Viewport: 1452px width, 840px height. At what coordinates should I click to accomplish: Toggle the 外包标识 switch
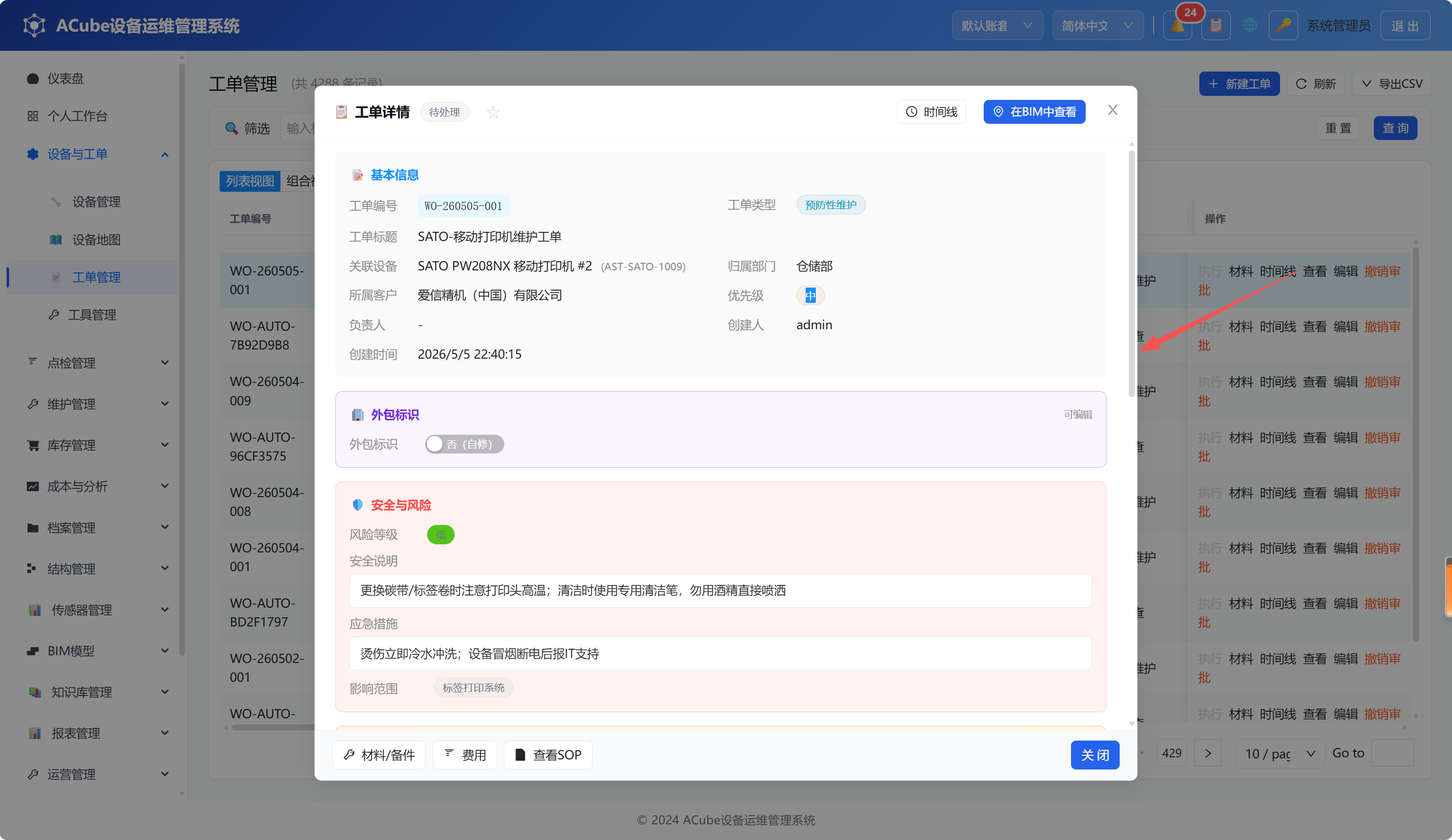click(464, 444)
